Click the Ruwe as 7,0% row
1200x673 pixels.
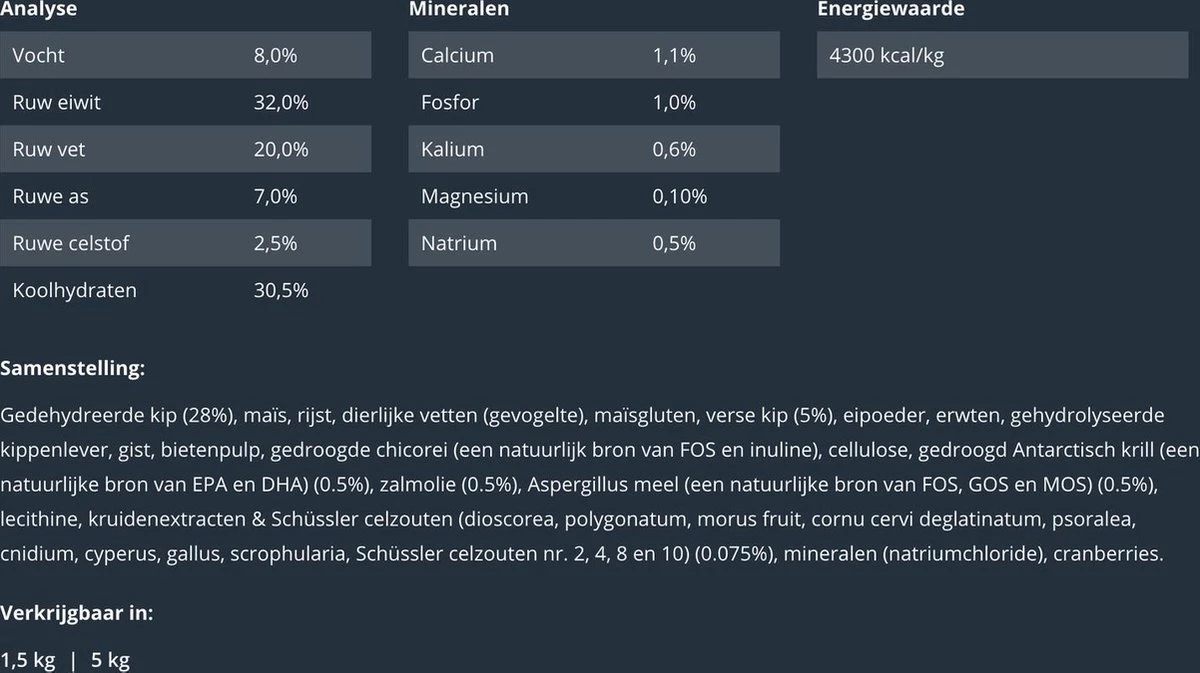pyautogui.click(x=186, y=197)
